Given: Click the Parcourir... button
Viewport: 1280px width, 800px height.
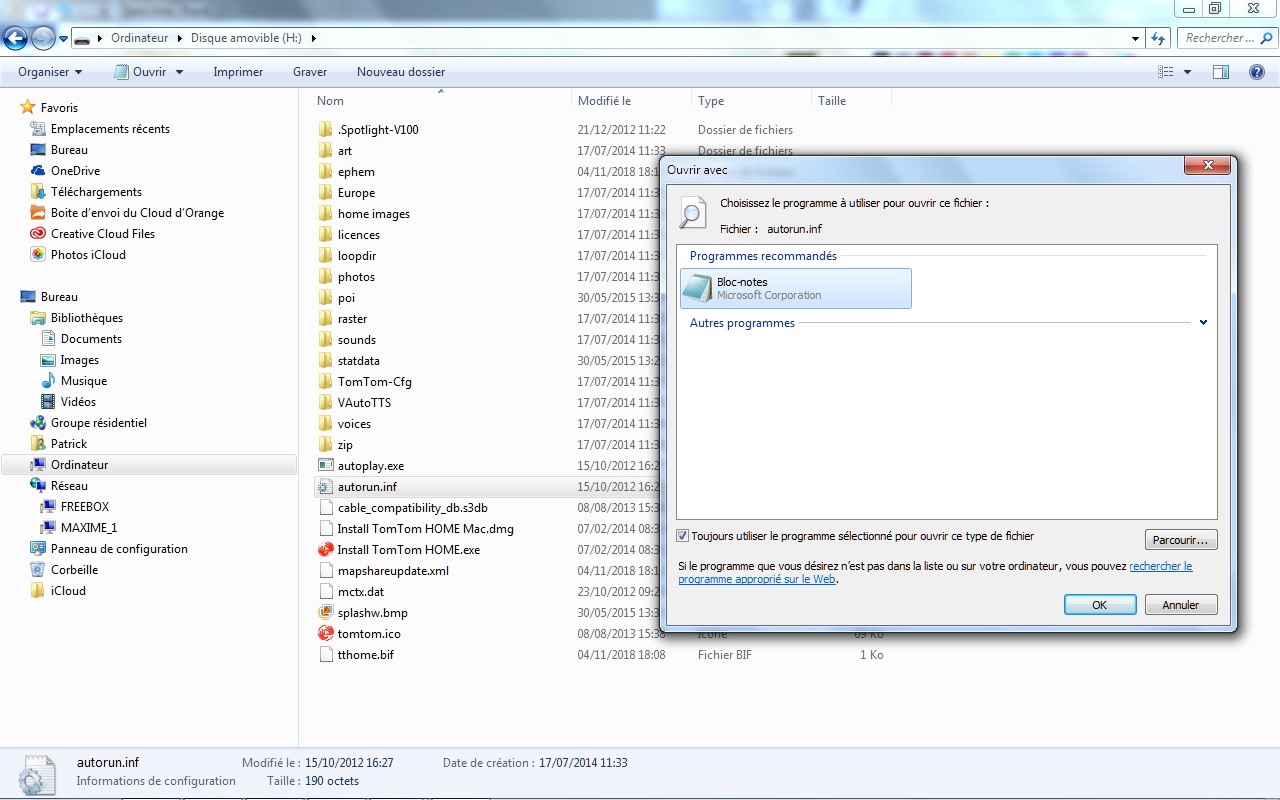Looking at the screenshot, I should [x=1181, y=540].
